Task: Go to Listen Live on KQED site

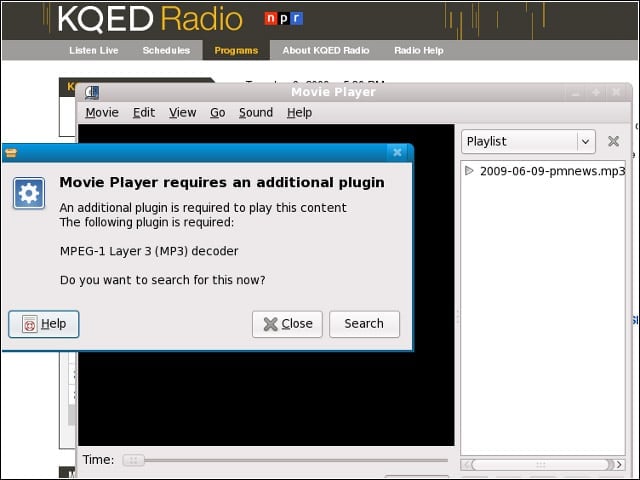Action: tap(93, 50)
